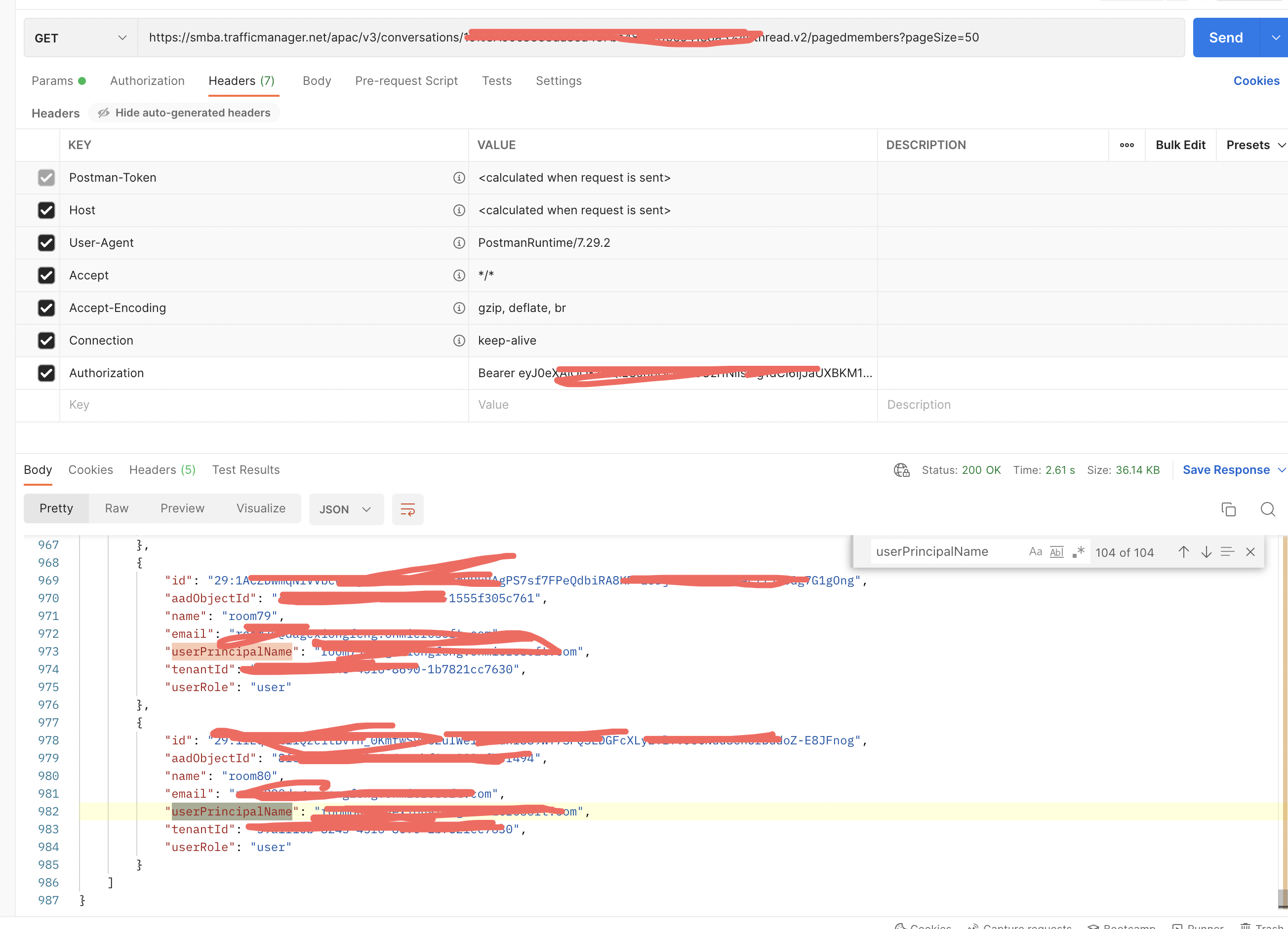The width and height of the screenshot is (1288, 929).
Task: Copy the response body
Action: tap(1228, 509)
